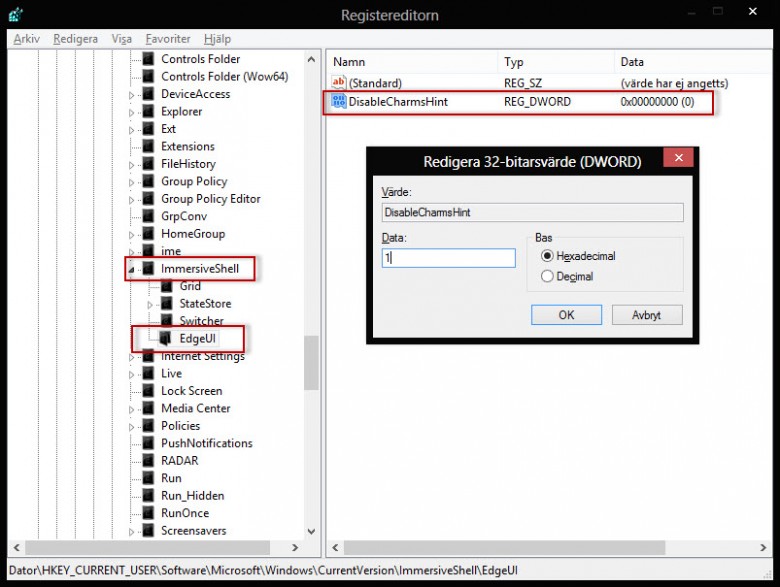This screenshot has height=587, width=780.
Task: Click the Controls Folder (Wow64) key icon
Action: tap(149, 76)
